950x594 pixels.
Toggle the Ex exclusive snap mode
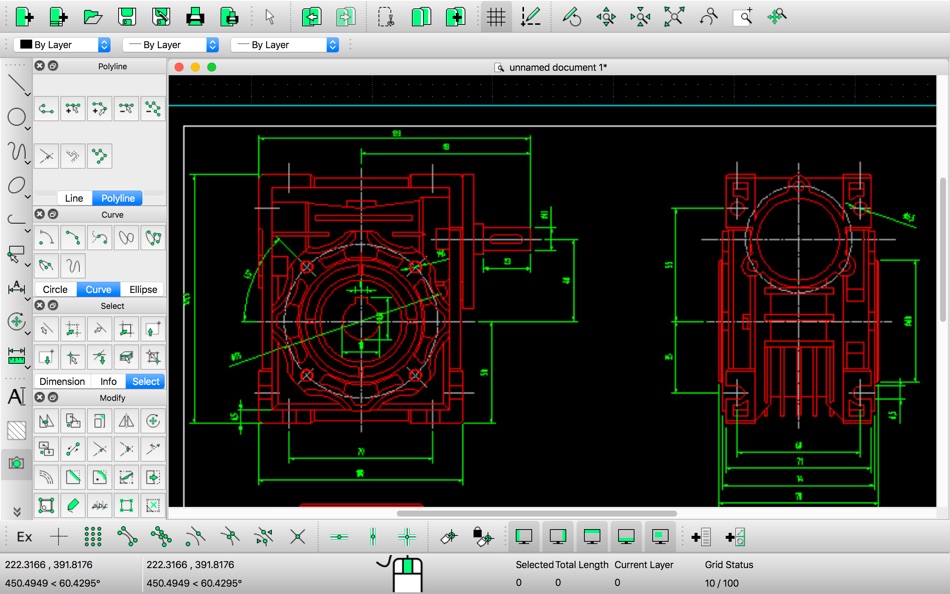pyautogui.click(x=25, y=537)
